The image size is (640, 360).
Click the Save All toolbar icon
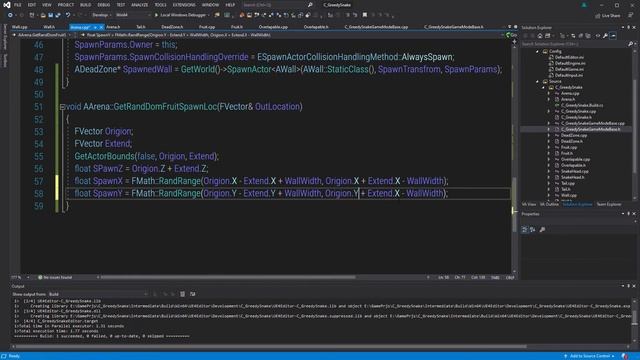[58, 15]
